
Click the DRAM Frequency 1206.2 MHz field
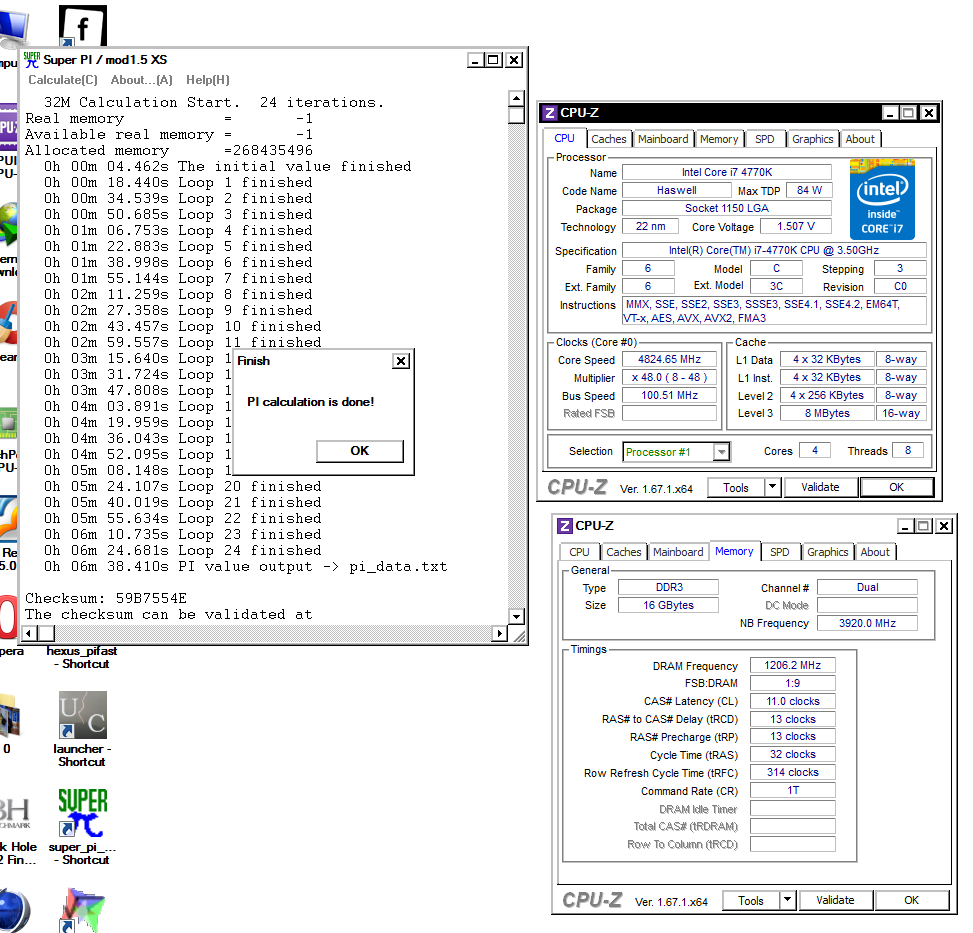792,666
